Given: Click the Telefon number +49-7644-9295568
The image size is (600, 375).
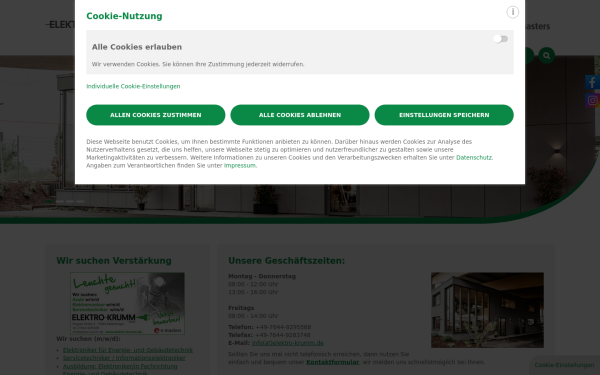Looking at the screenshot, I should [283, 327].
